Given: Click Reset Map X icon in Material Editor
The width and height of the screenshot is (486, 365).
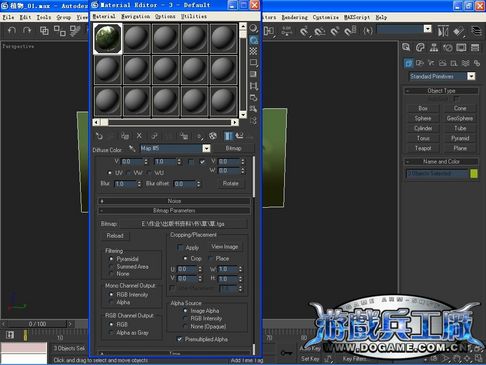Looking at the screenshot, I should coord(139,136).
